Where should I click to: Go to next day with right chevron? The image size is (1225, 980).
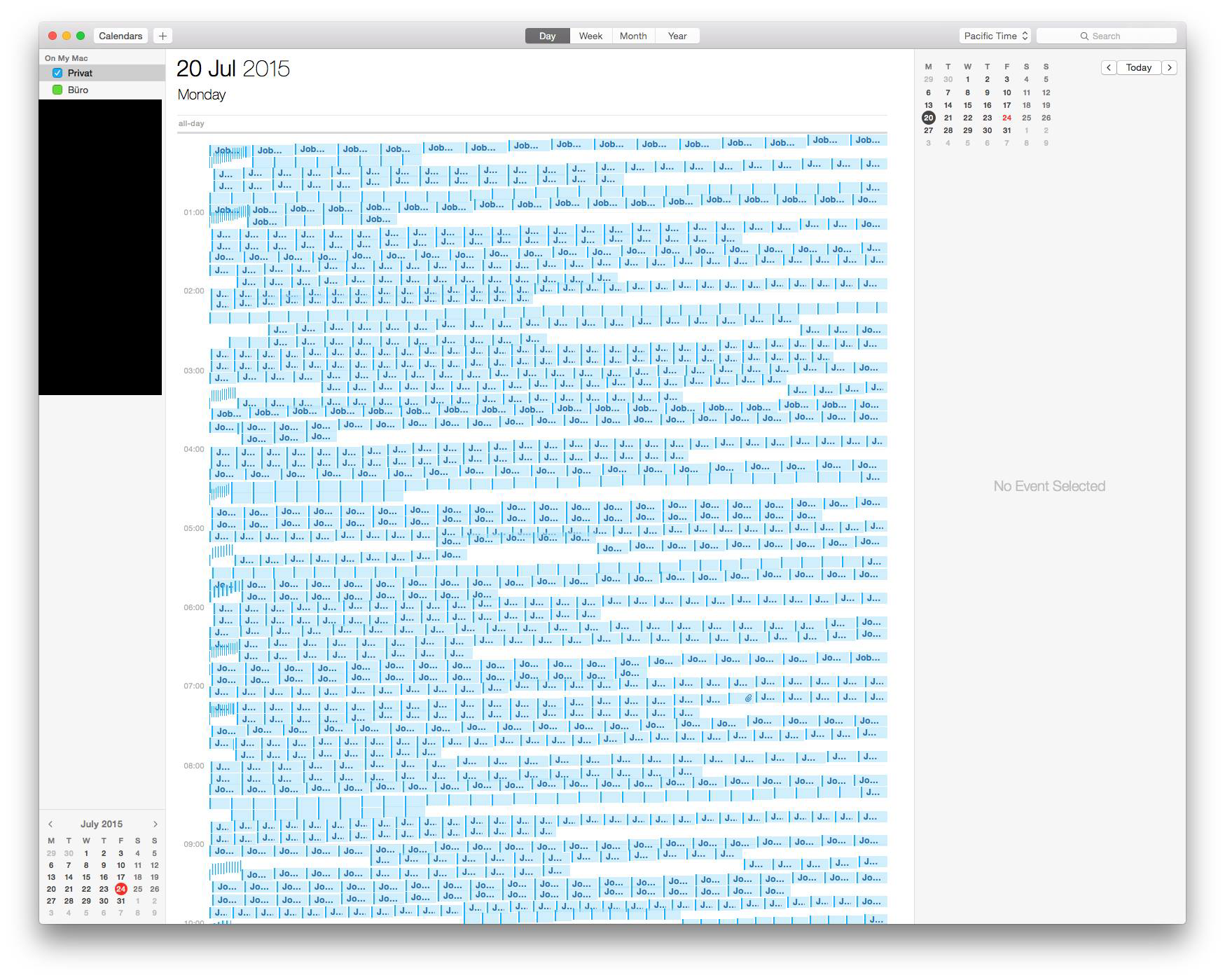(x=1170, y=67)
